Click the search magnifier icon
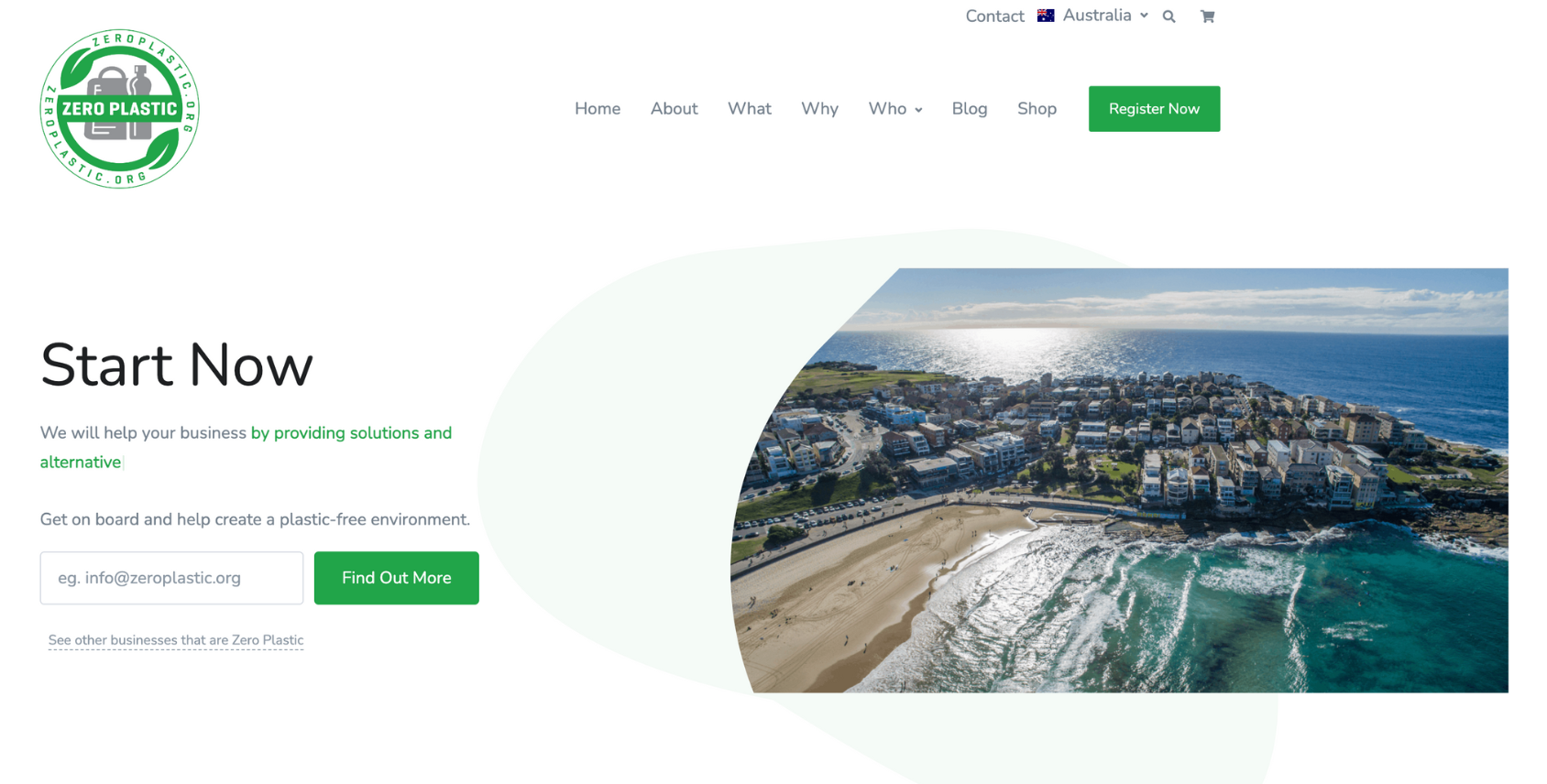Image resolution: width=1547 pixels, height=784 pixels. [1168, 16]
